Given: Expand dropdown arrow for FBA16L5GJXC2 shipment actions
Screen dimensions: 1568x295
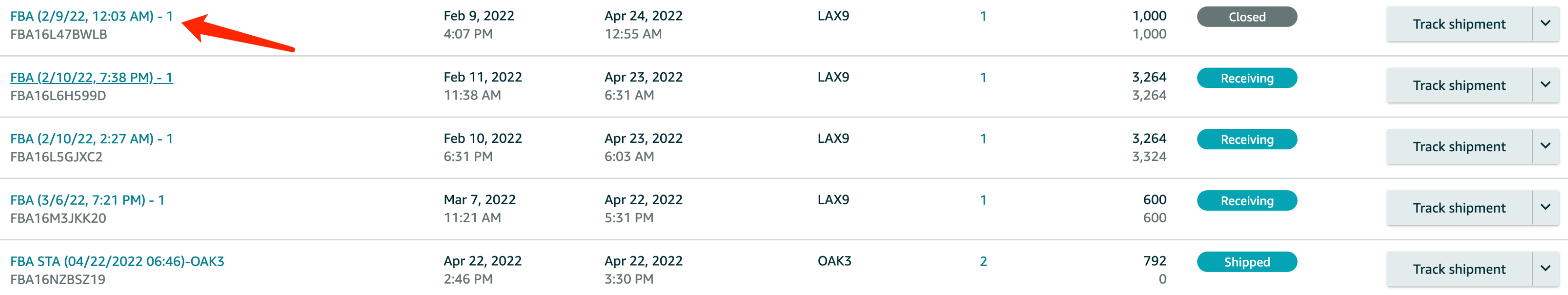Looking at the screenshot, I should (1546, 147).
